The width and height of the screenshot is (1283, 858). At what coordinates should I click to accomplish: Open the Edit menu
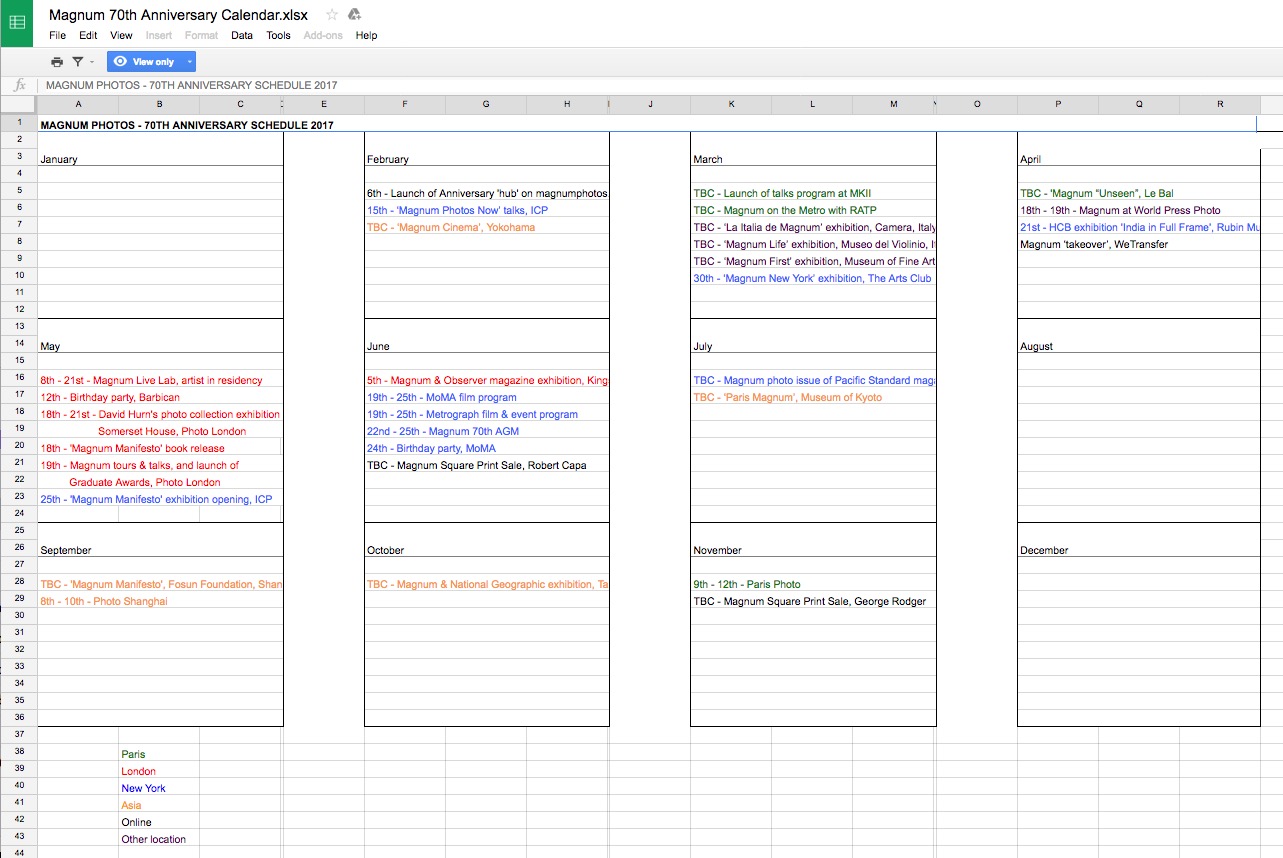88,35
